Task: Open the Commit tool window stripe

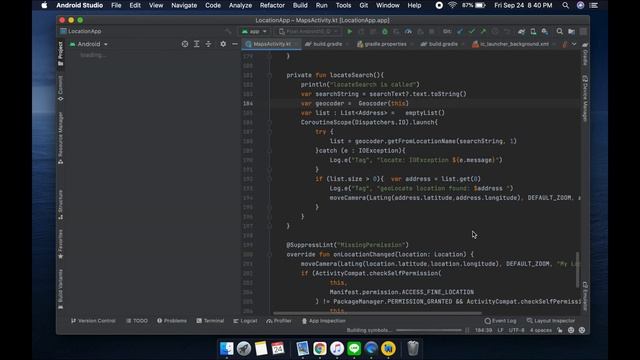Action: coord(60,88)
